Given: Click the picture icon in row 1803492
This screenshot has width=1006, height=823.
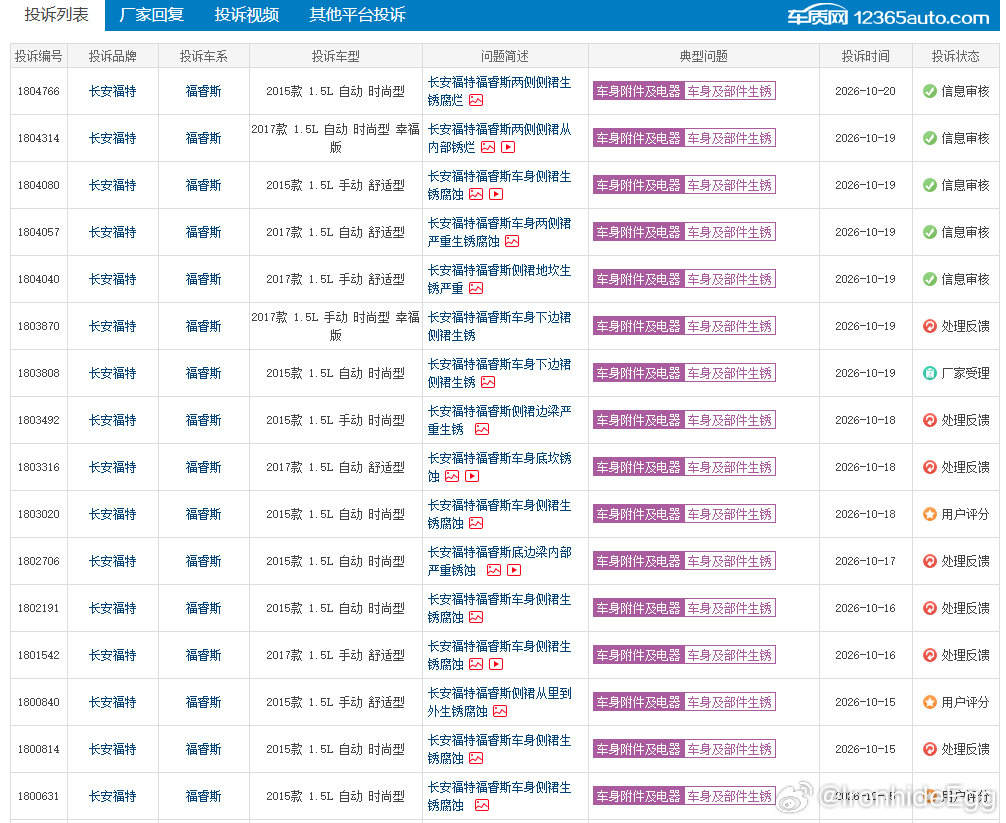Looking at the screenshot, I should tap(482, 429).
